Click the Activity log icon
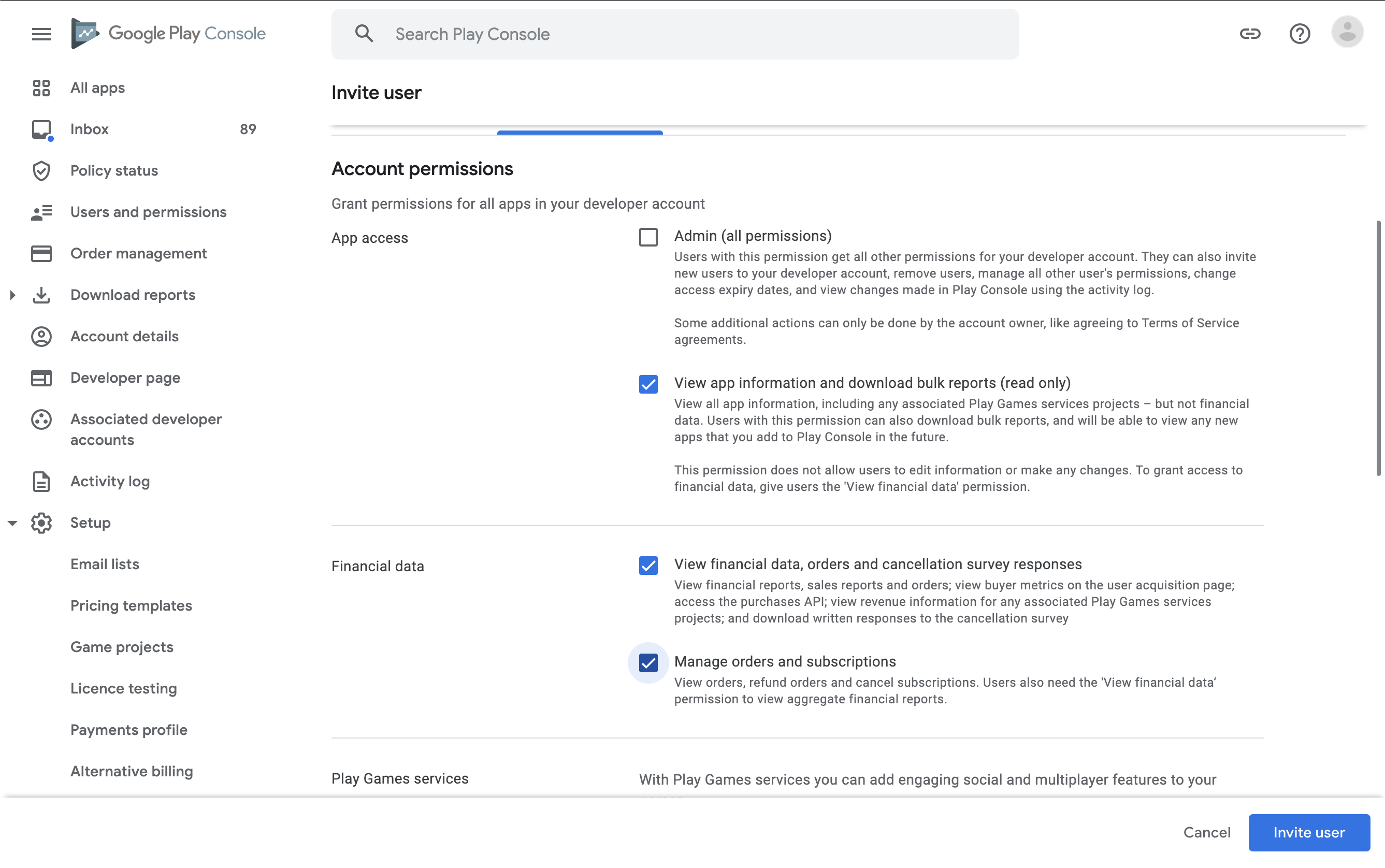 coord(41,482)
